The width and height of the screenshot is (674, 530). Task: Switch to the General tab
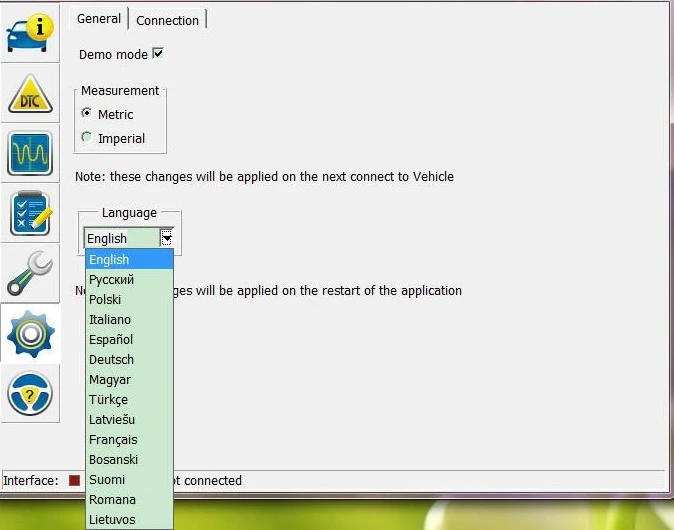tap(99, 19)
